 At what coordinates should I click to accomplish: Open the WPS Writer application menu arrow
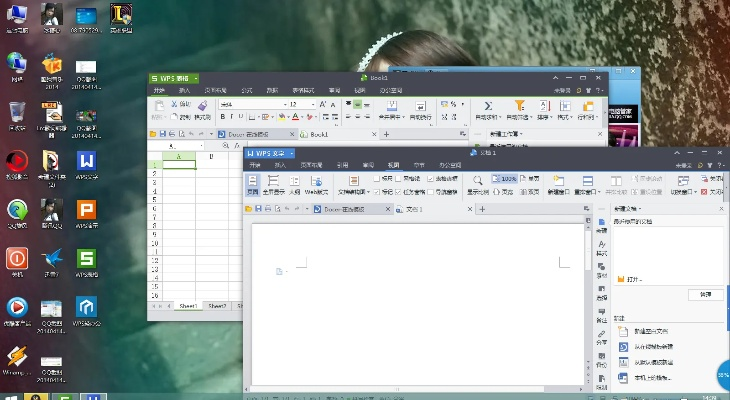click(292, 153)
